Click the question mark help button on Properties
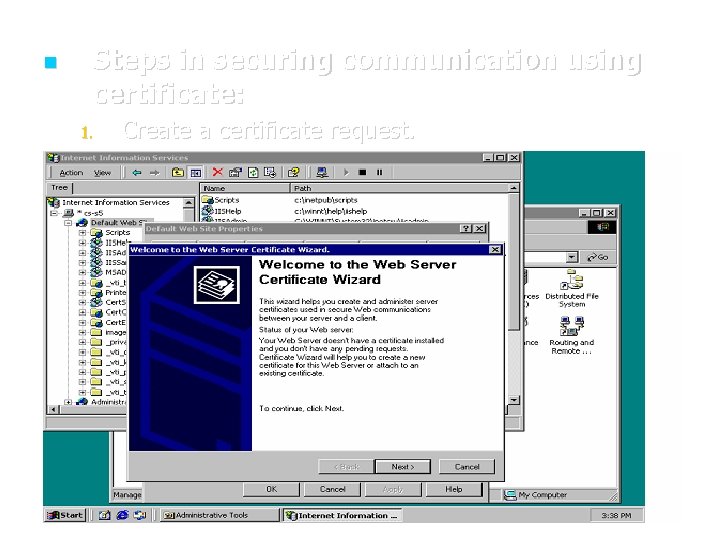Viewport: 720px width, 540px height. [x=467, y=229]
